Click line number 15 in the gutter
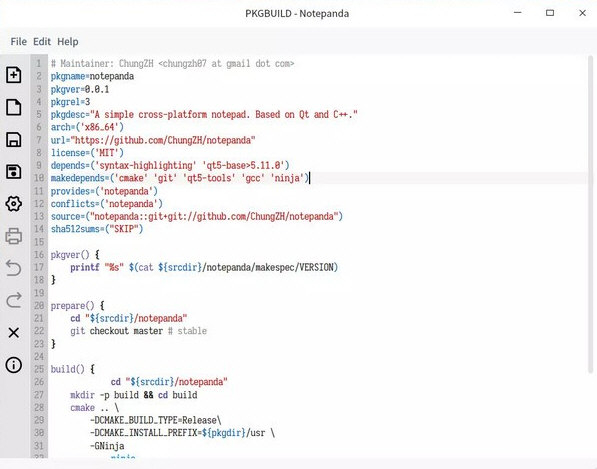 39,242
